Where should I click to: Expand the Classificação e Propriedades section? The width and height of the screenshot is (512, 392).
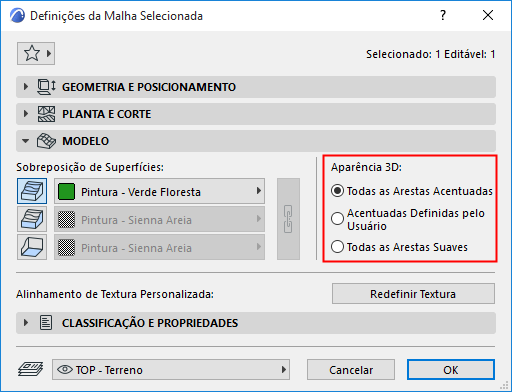pos(26,323)
